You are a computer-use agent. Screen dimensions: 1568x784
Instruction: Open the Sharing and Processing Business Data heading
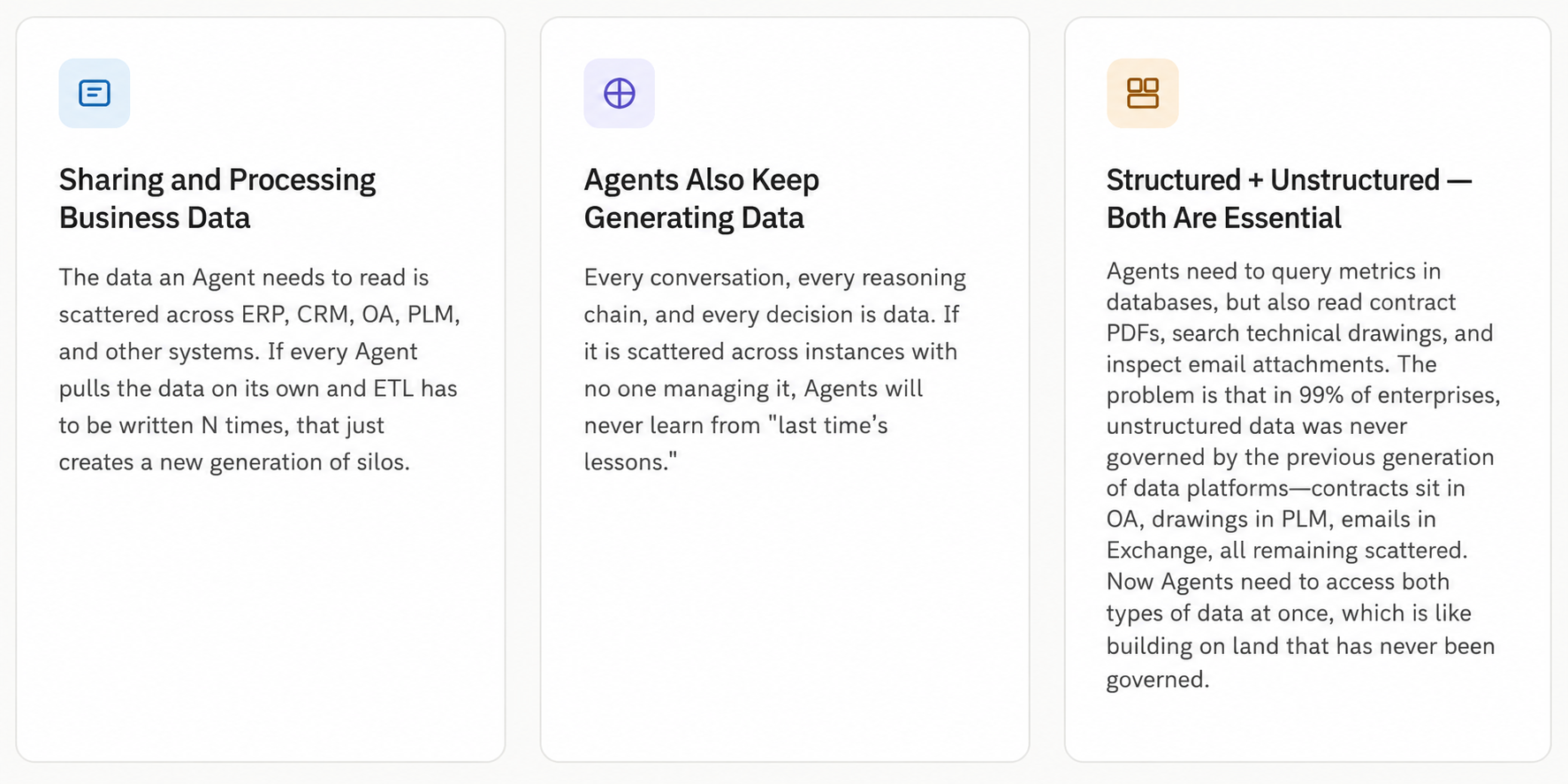(x=217, y=199)
